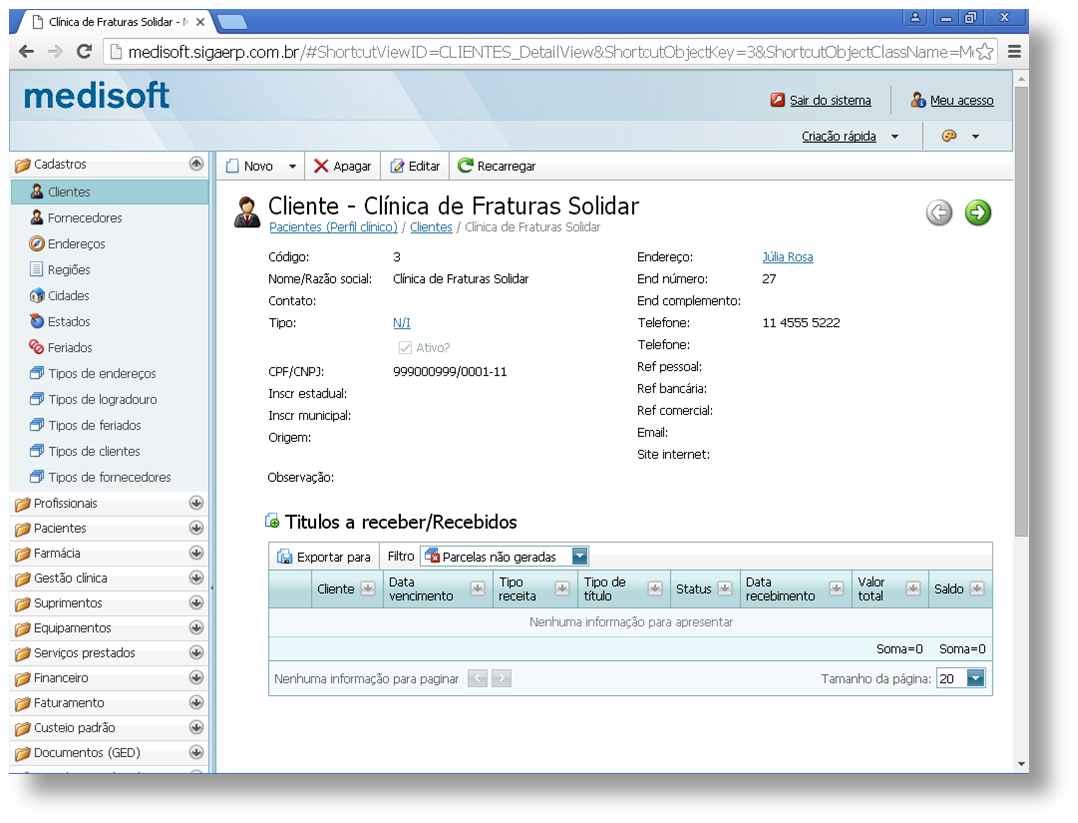This screenshot has width=1078, height=823.
Task: Click the Apagar delete button
Action: (342, 166)
